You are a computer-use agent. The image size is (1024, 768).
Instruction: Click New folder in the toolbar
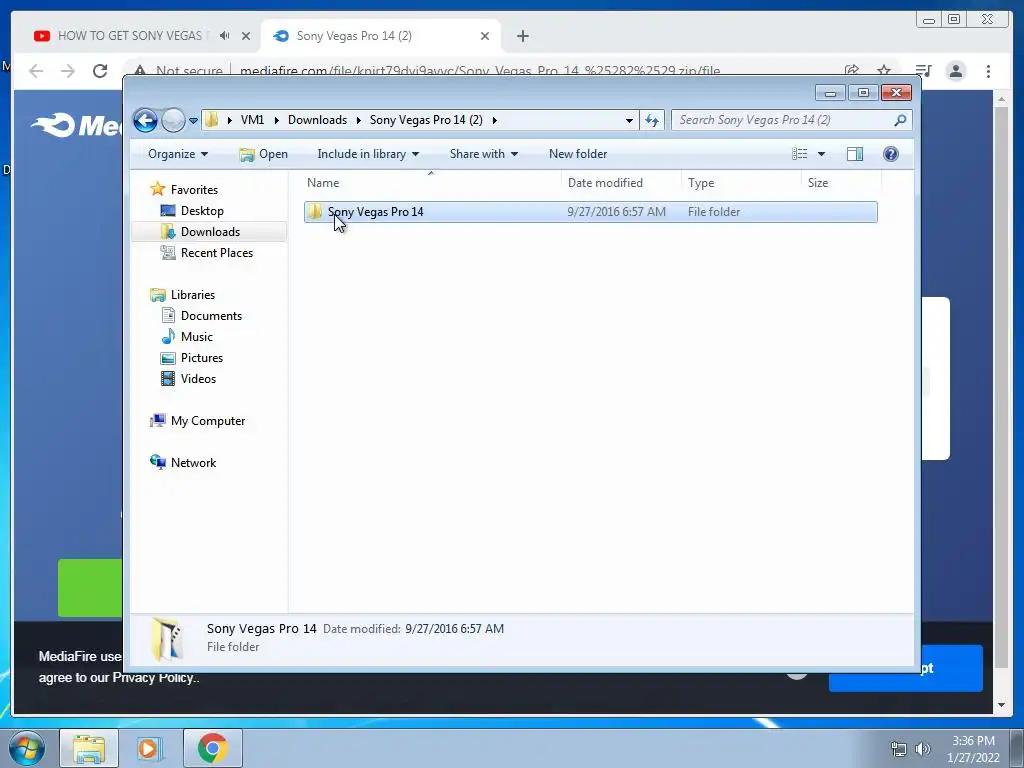pos(578,154)
